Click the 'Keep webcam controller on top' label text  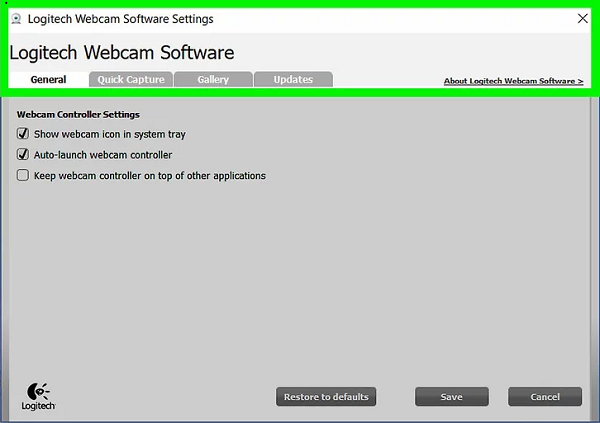(149, 176)
